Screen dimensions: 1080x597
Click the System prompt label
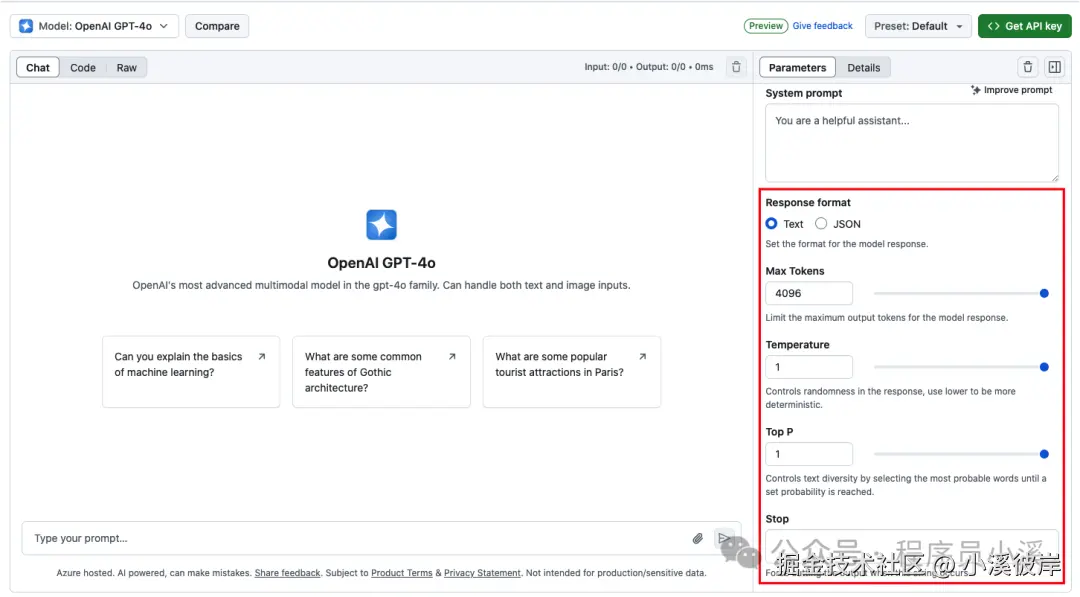click(x=804, y=93)
